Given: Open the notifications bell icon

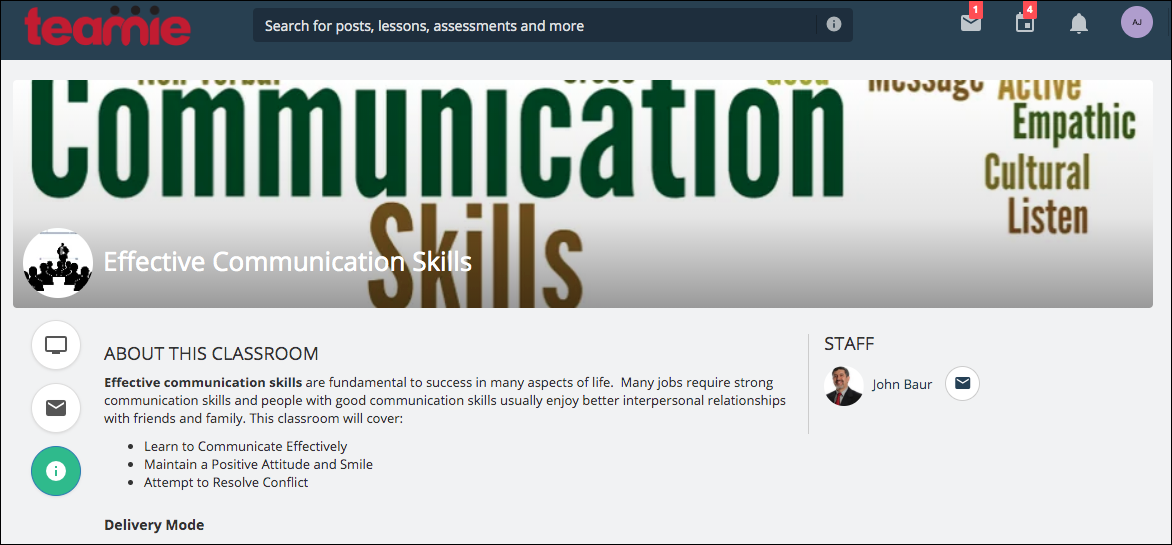Looking at the screenshot, I should point(1079,24).
